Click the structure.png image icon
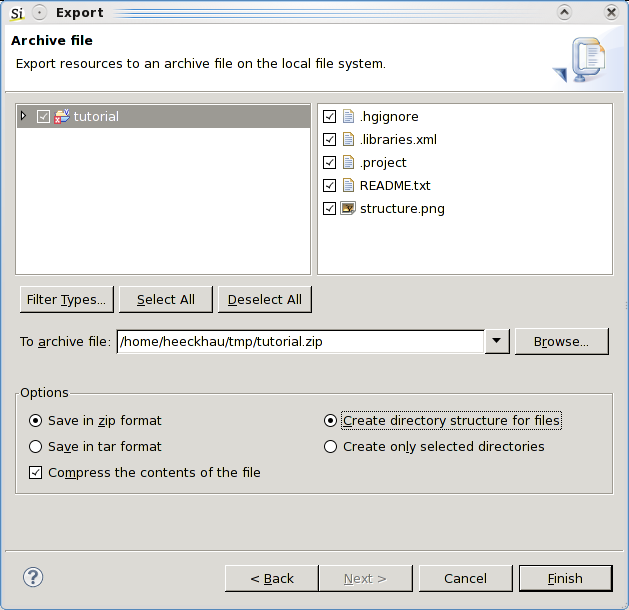Screen dimensions: 629x610 coord(348,209)
